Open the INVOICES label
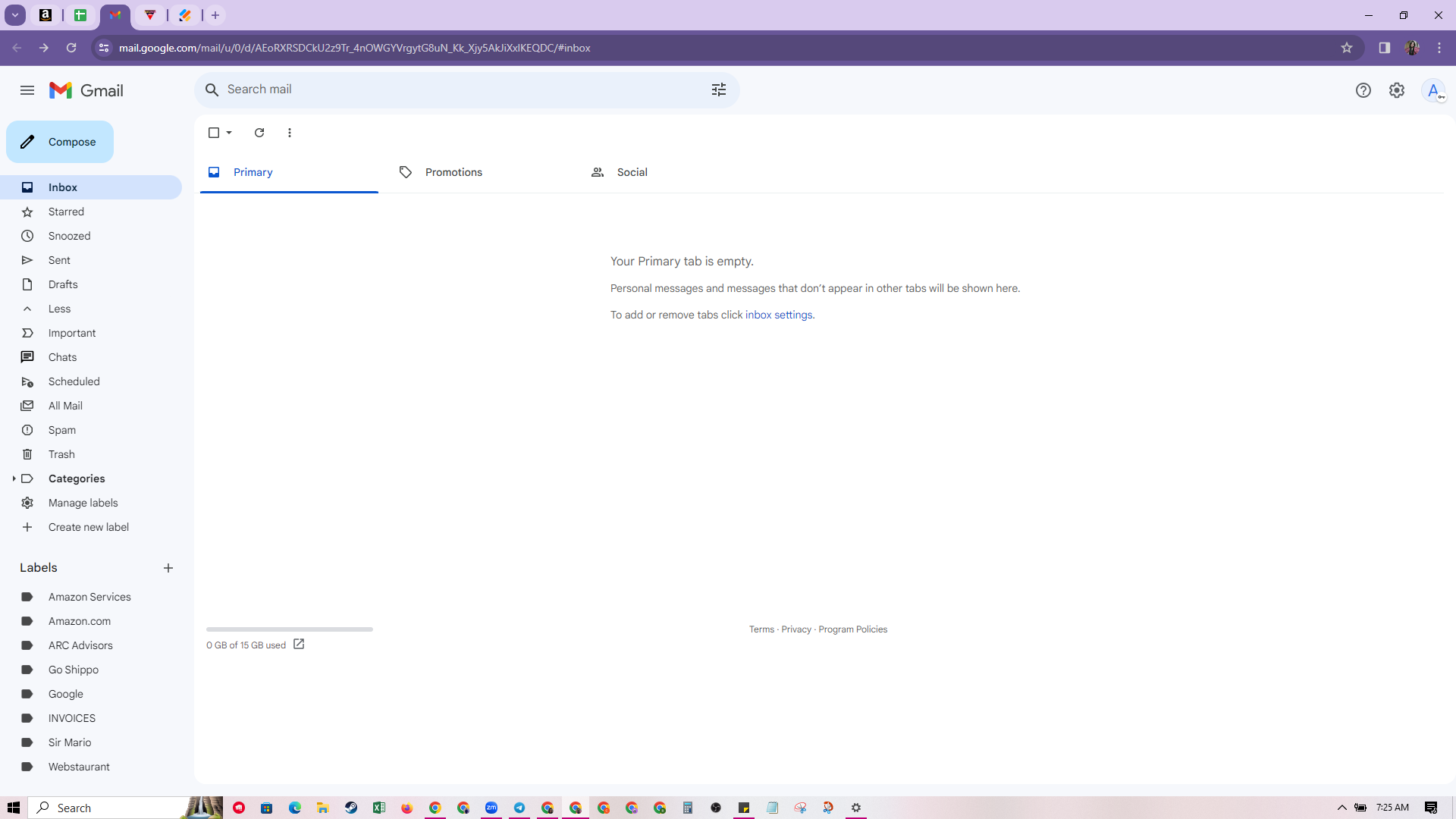This screenshot has height=819, width=1456. 91,718
